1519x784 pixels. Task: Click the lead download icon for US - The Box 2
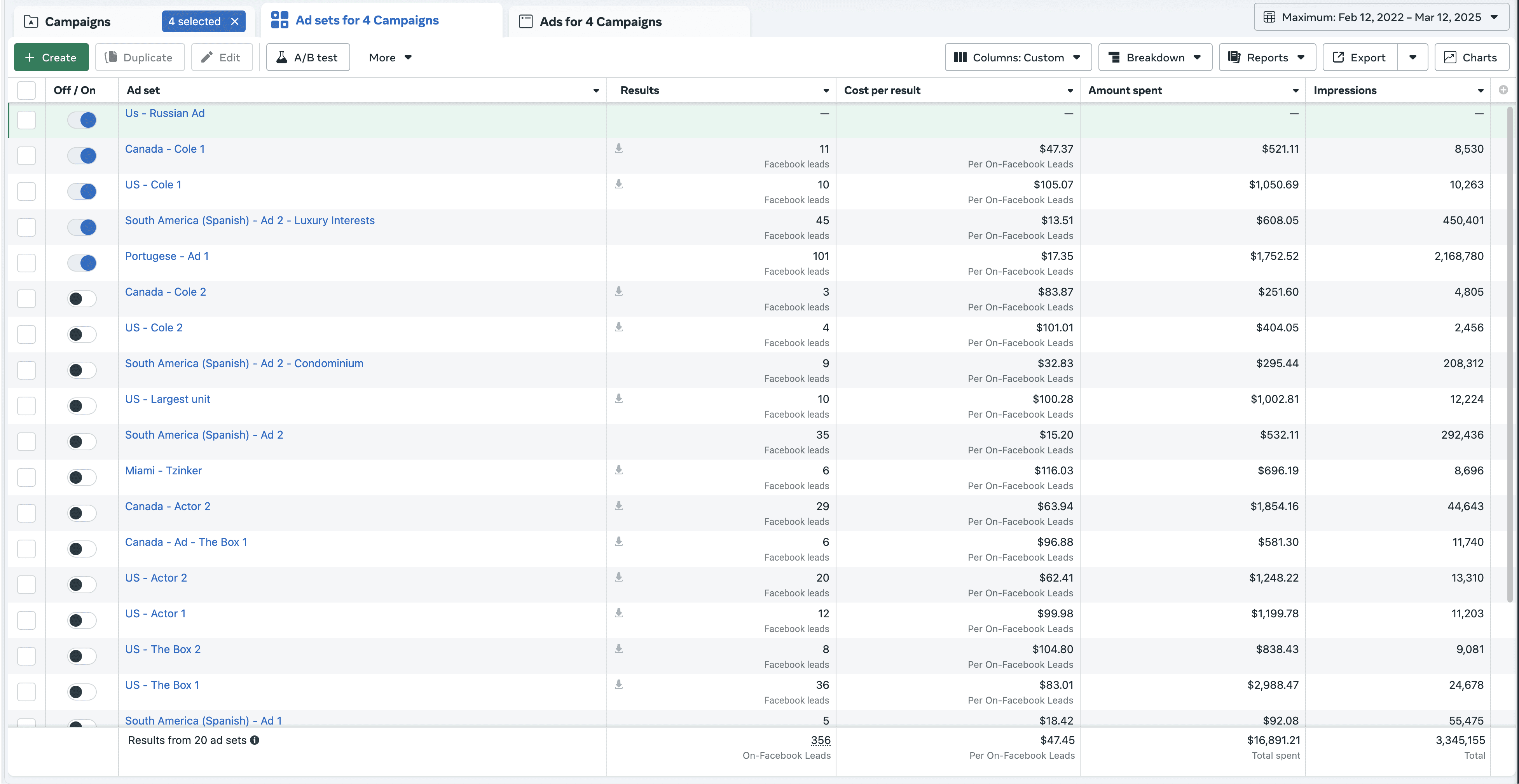tap(618, 648)
